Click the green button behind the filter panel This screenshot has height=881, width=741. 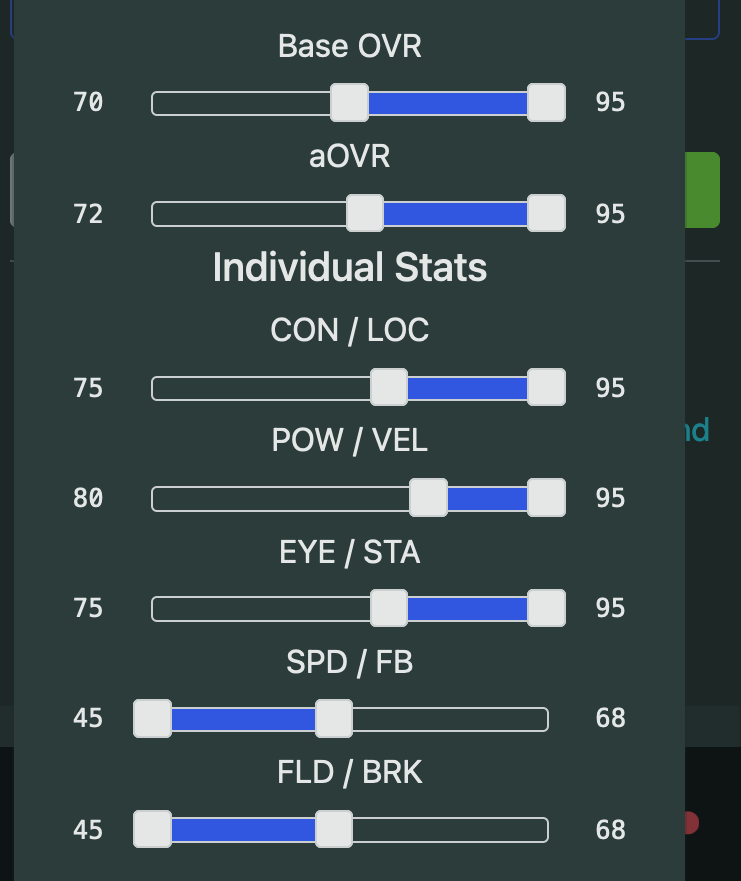(x=703, y=190)
